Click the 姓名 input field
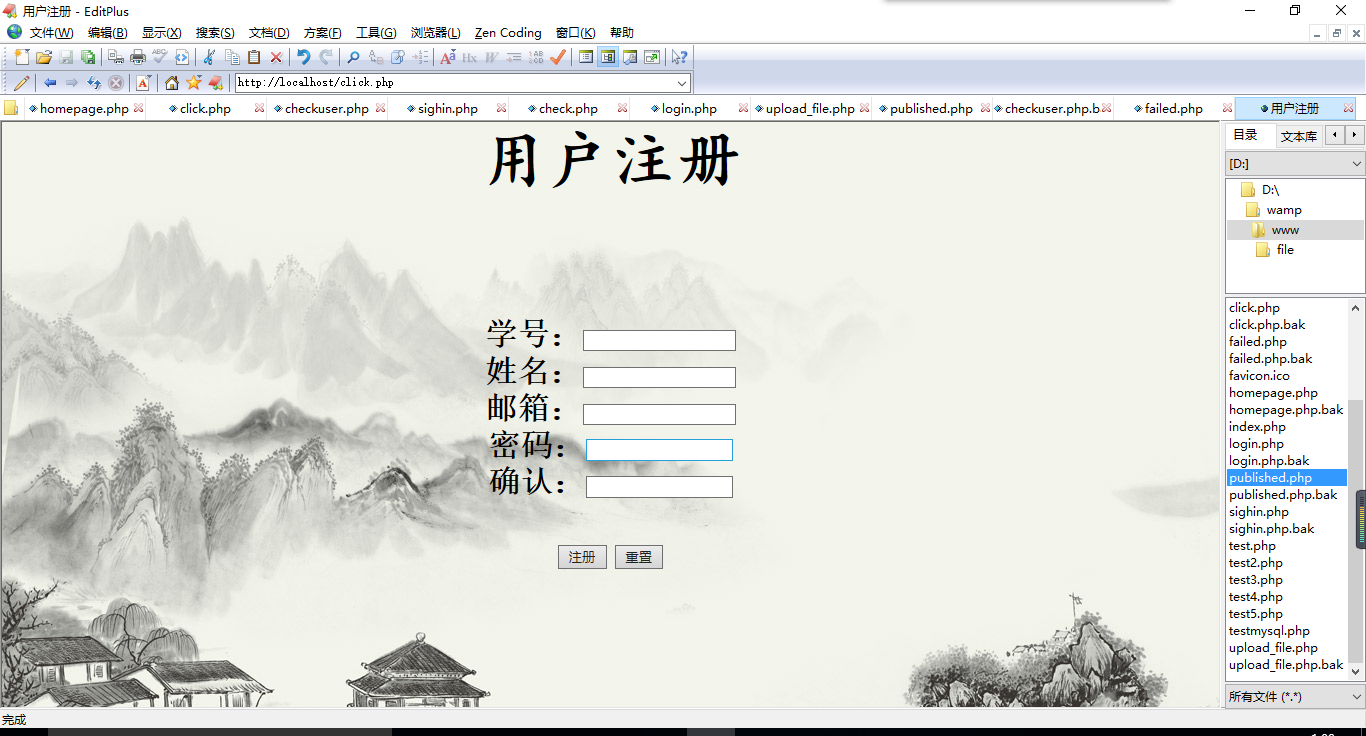 point(659,377)
